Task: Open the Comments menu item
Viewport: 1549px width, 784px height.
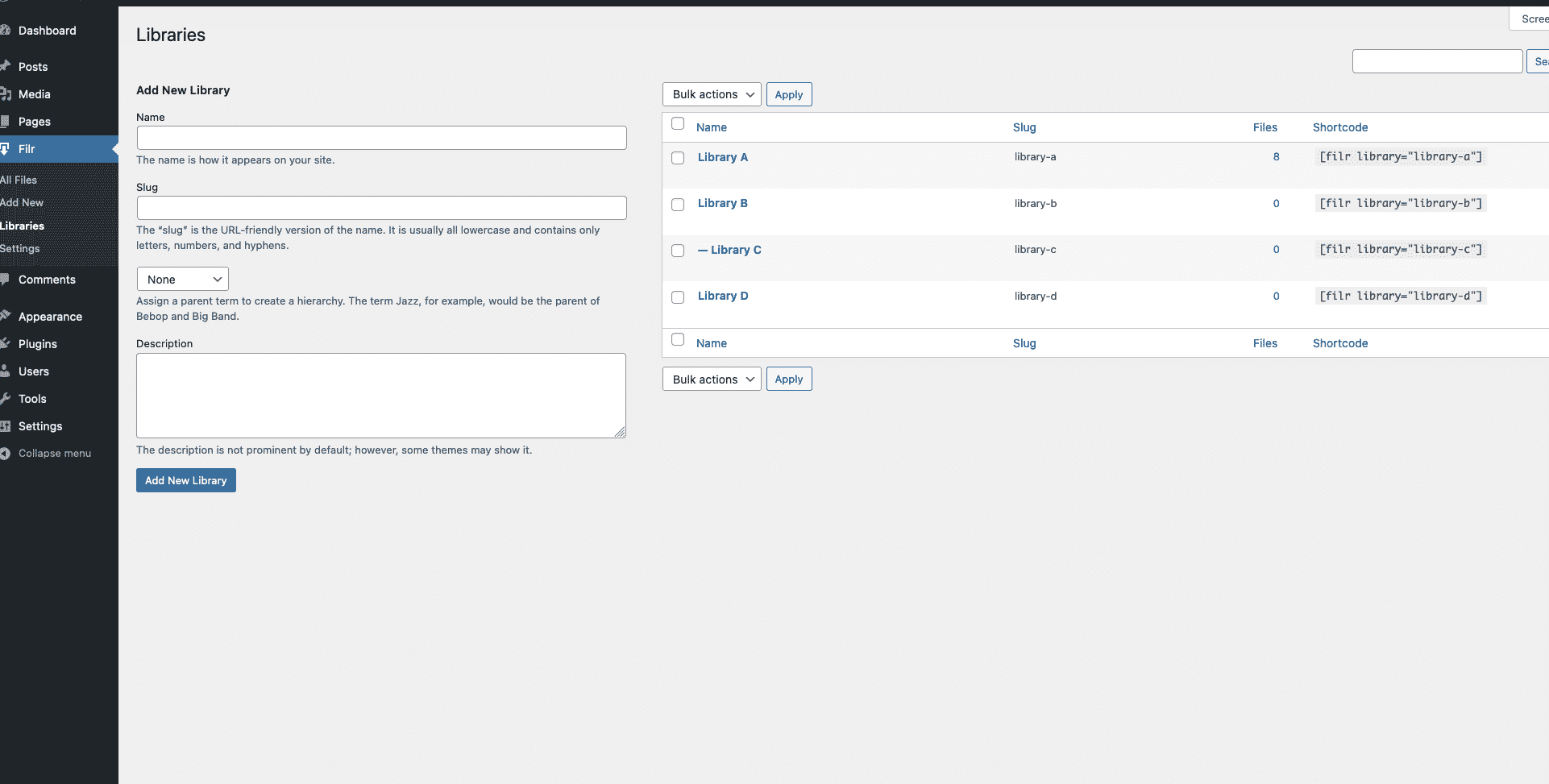Action: (47, 280)
